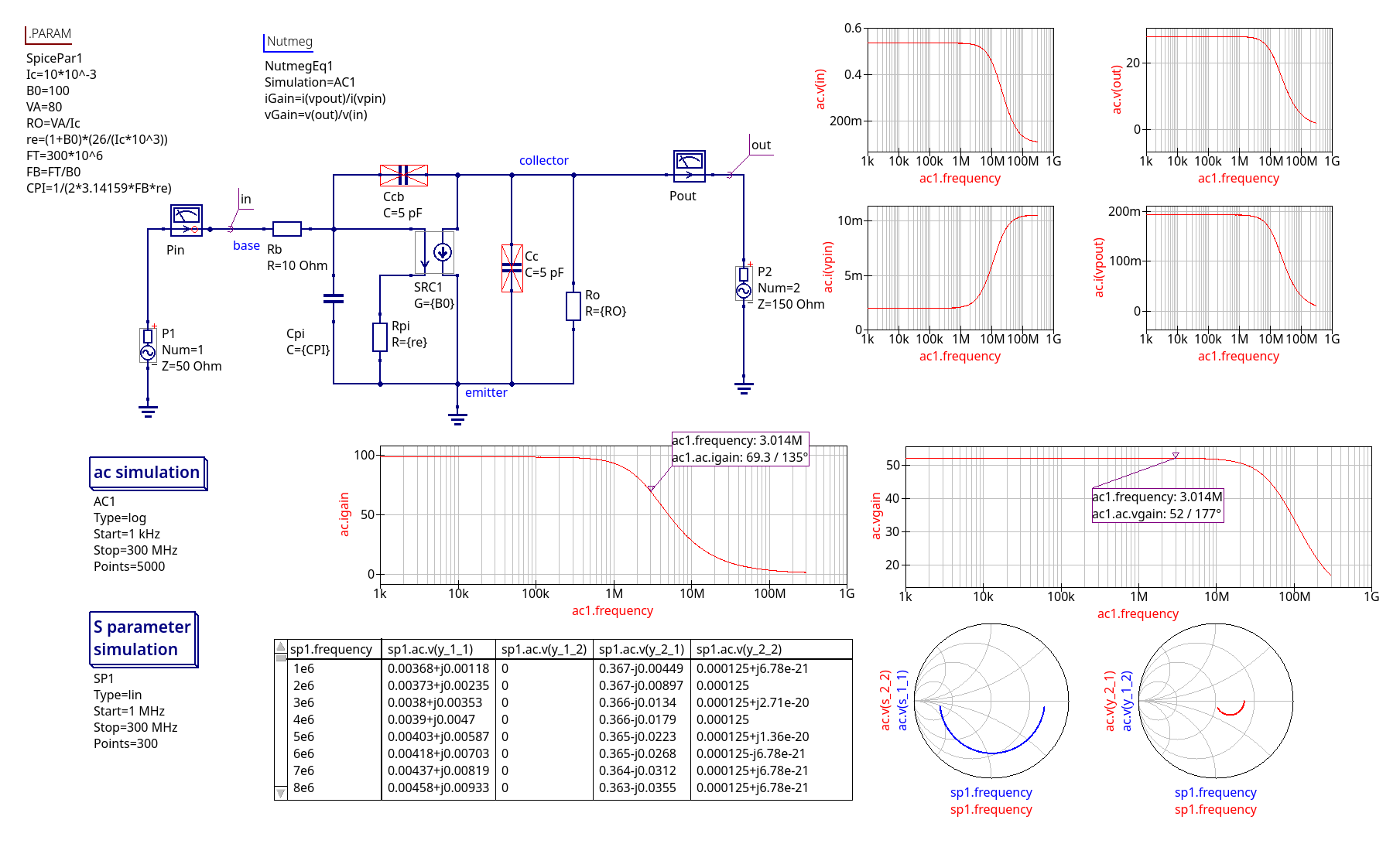Click the C={CPI} property text

[x=308, y=350]
